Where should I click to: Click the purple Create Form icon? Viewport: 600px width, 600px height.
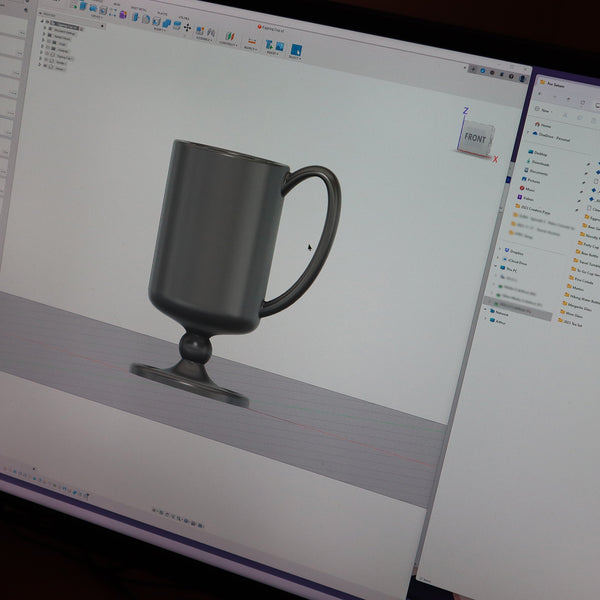(122, 15)
